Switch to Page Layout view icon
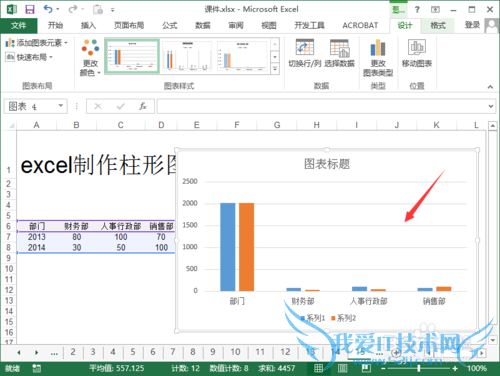Viewport: 500px width, 376px height. 342,368
